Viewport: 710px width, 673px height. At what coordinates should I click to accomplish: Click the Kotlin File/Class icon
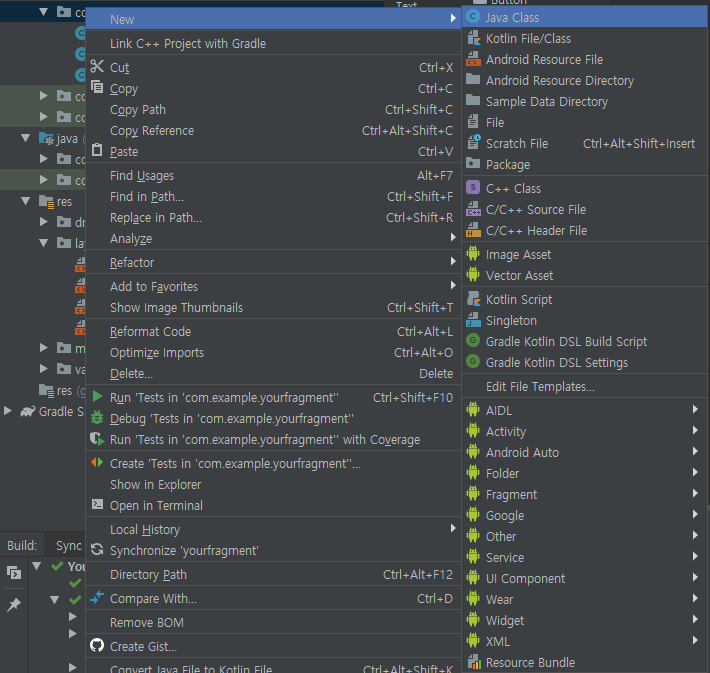473,38
